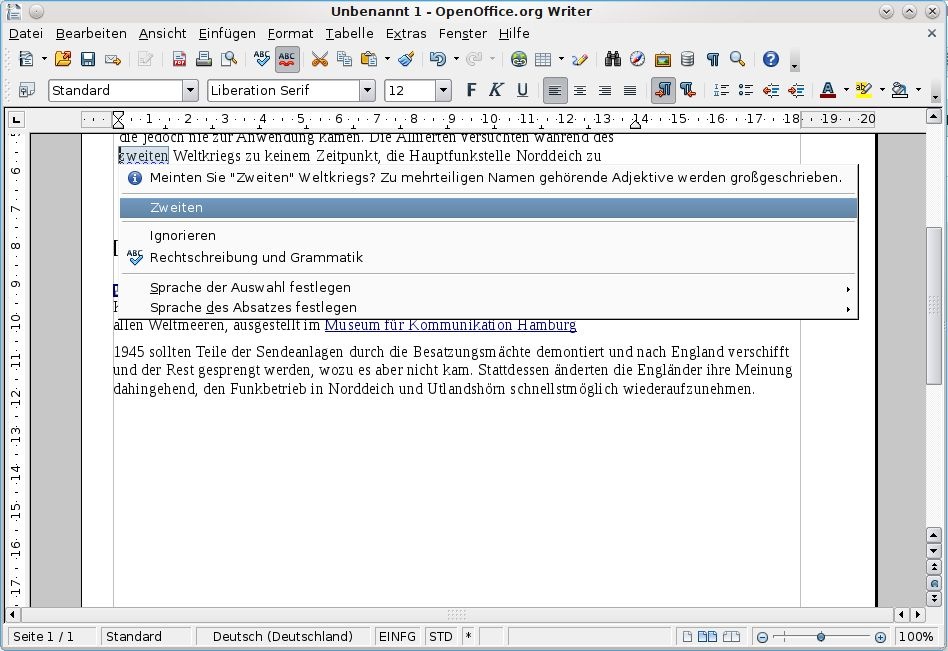Viewport: 948px width, 651px height.
Task: Export document directly as PDF
Action: 180,59
